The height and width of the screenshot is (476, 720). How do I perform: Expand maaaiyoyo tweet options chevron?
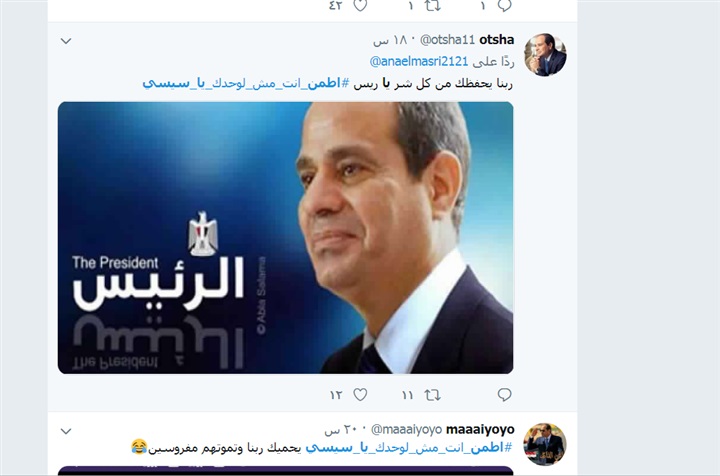pos(66,431)
